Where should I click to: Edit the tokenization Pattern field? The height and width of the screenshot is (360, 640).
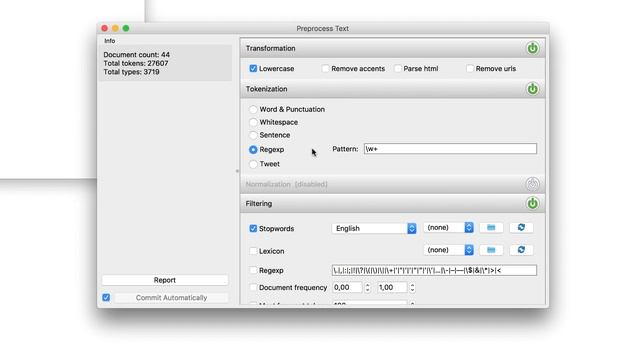(x=450, y=149)
